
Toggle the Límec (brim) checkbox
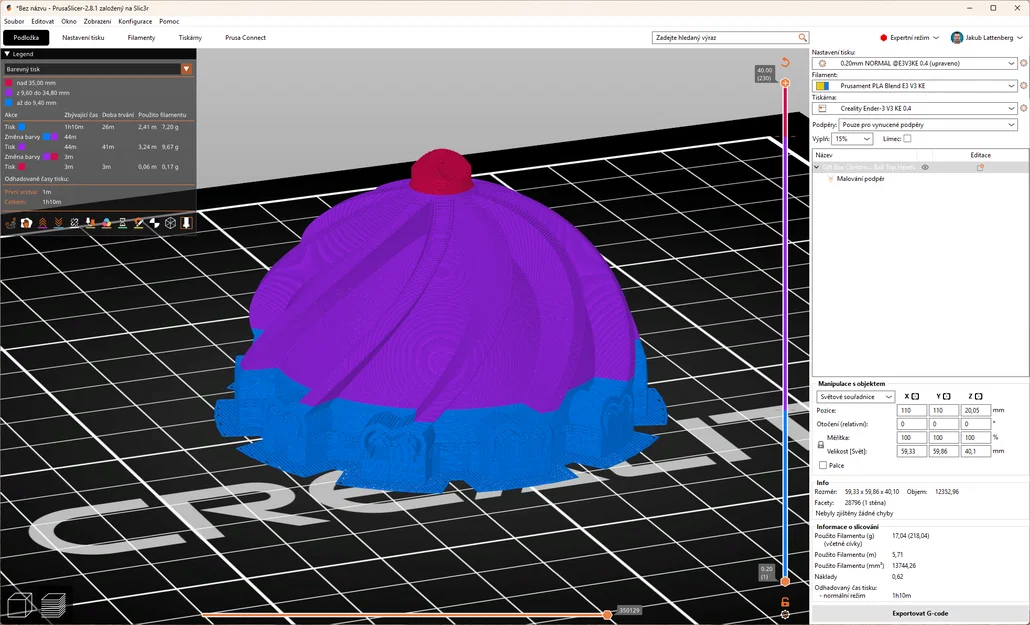click(907, 139)
